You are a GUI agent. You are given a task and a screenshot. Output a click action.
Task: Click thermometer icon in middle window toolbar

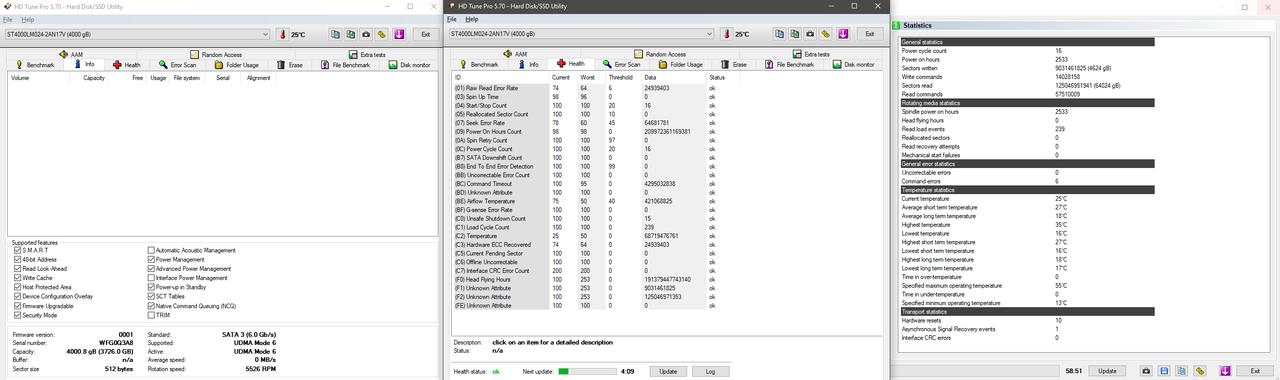pyautogui.click(x=727, y=34)
